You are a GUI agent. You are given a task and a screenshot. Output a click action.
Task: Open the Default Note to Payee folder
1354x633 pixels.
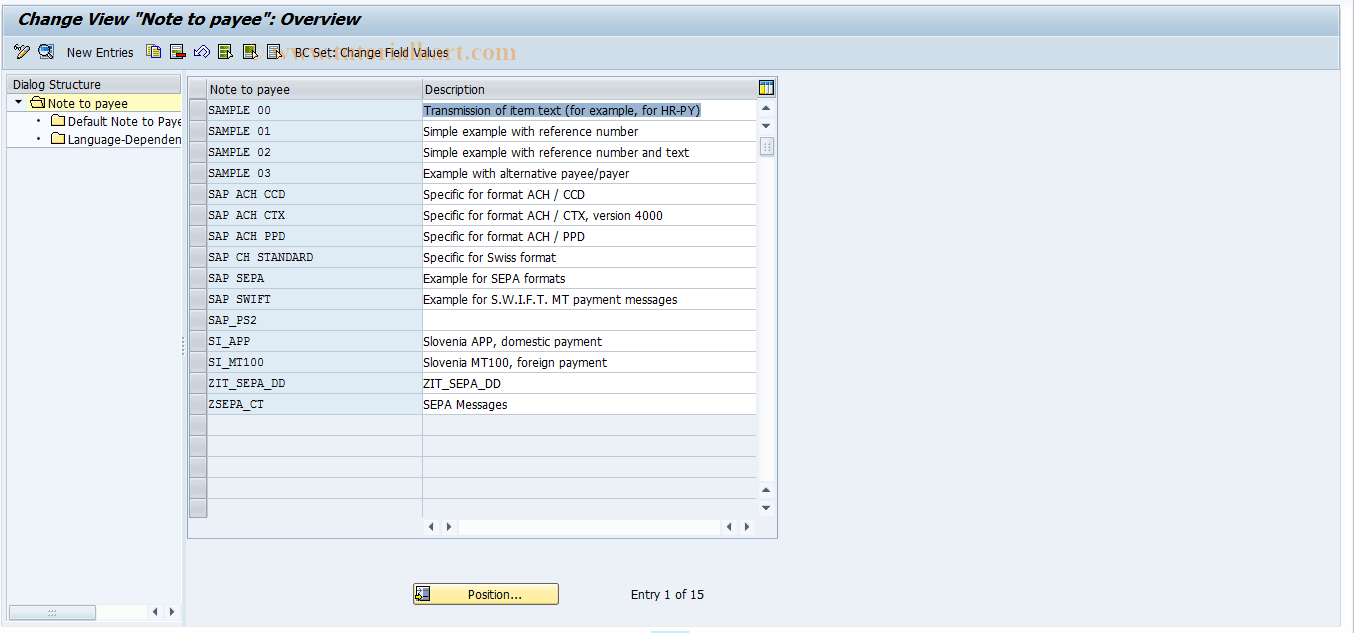[x=120, y=121]
